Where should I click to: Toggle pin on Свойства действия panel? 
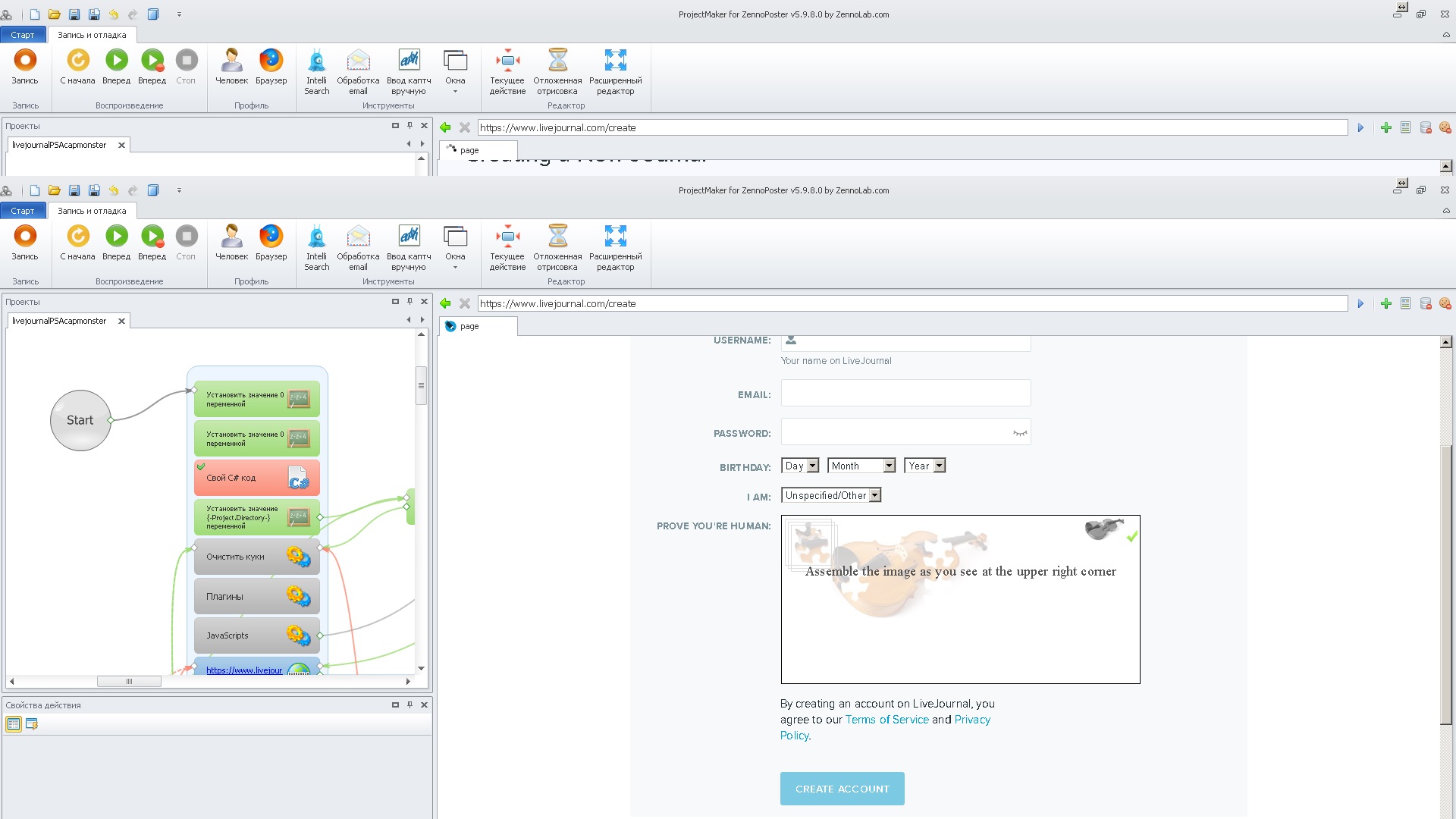click(x=409, y=705)
